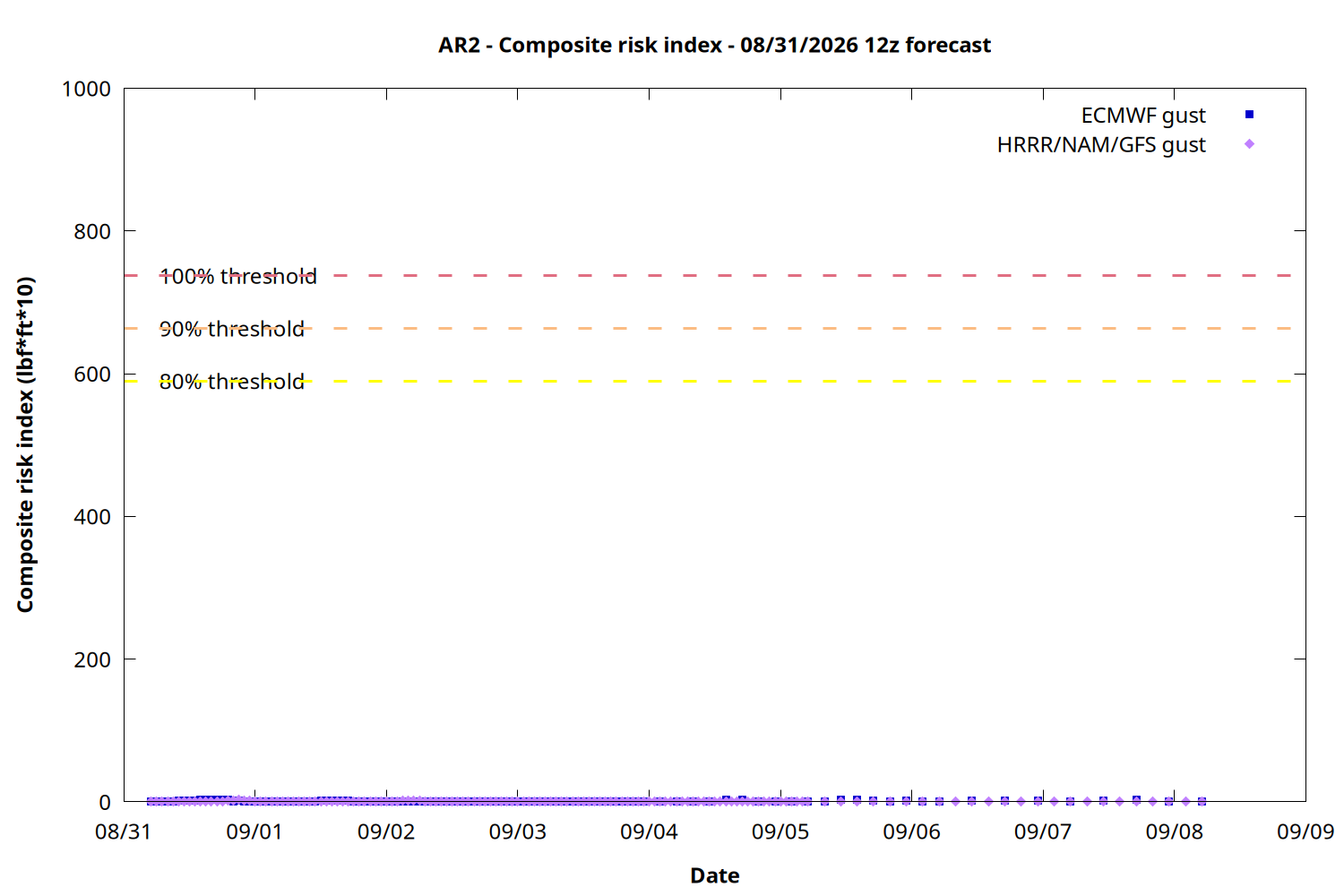Select the ECMWF gust legend label
The width and height of the screenshot is (1344, 896).
click(1143, 116)
